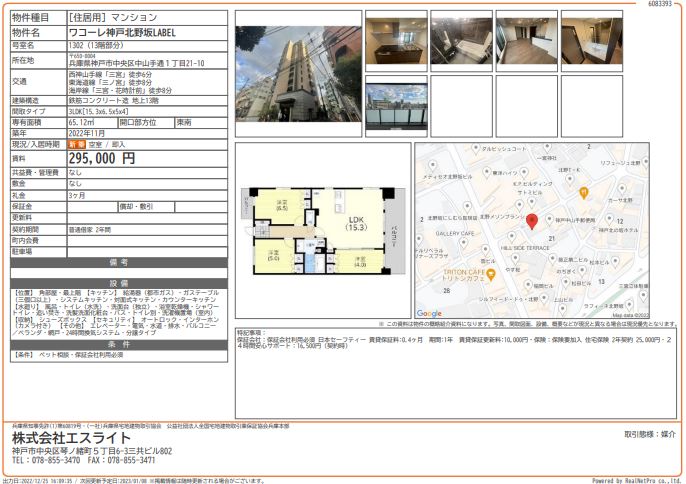Viewport: 686px width, 484px height.
Task: Click the LDK (15.3) room on floor plan
Action: coord(356,224)
